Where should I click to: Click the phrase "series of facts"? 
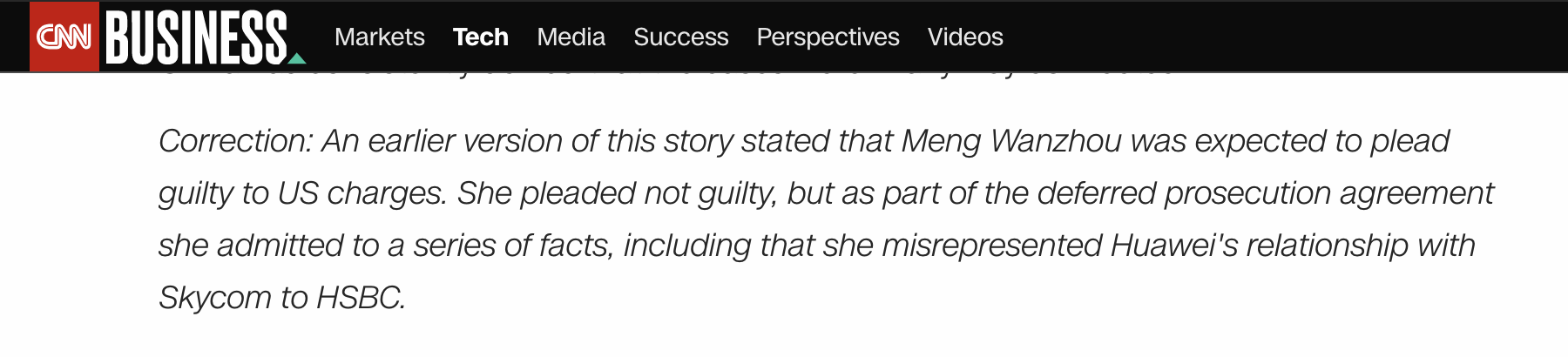[513, 246]
